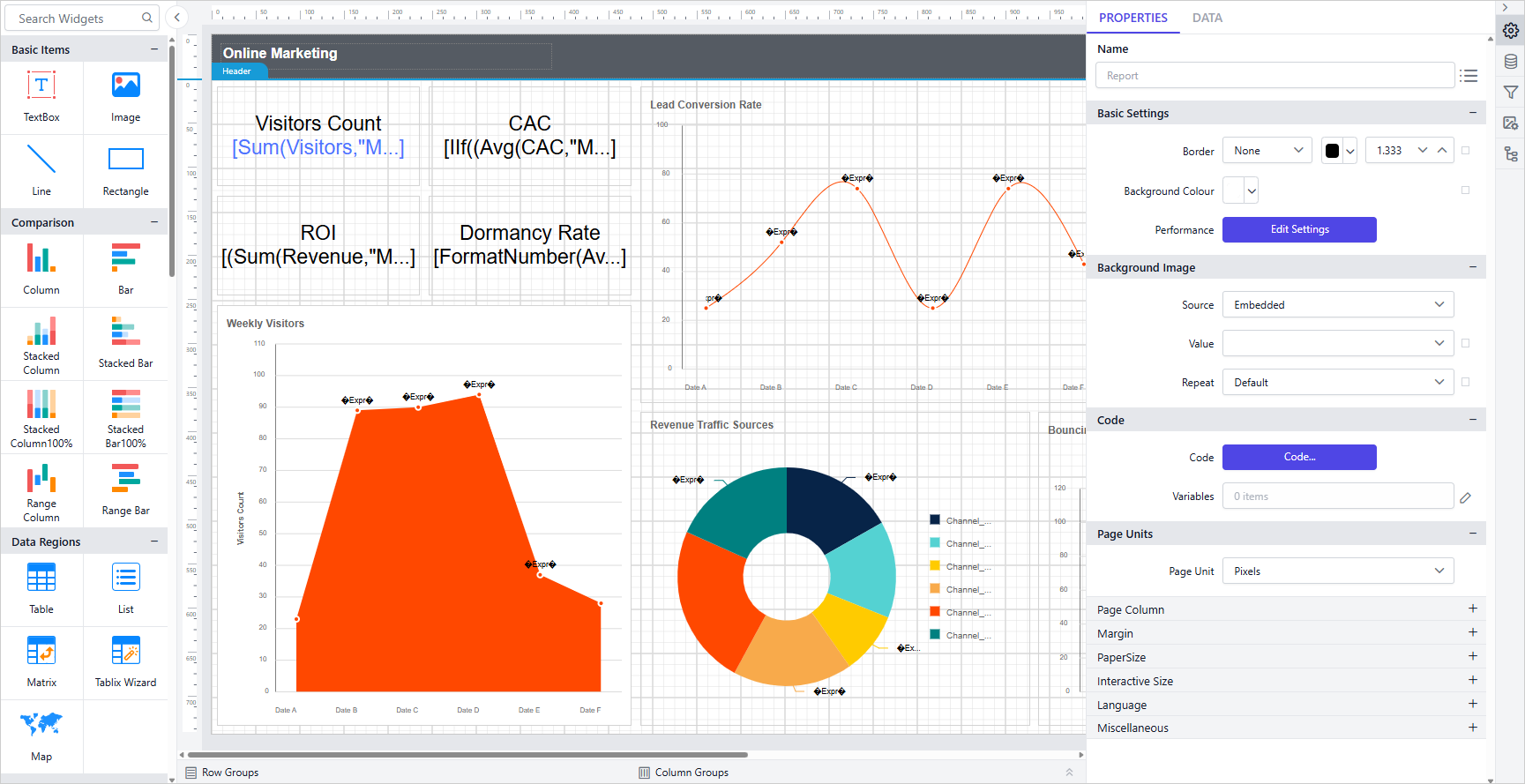Choose the Rectangle widget

click(x=125, y=171)
